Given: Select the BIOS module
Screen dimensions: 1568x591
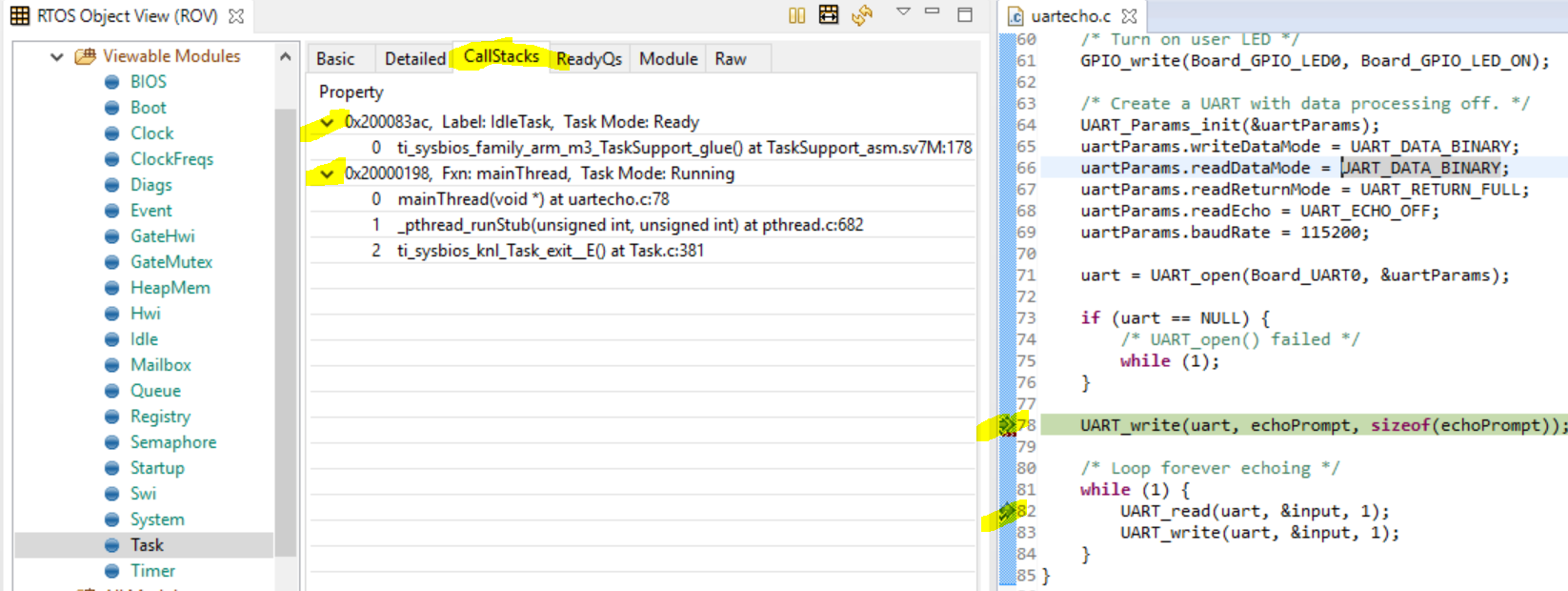Looking at the screenshot, I should [x=148, y=82].
